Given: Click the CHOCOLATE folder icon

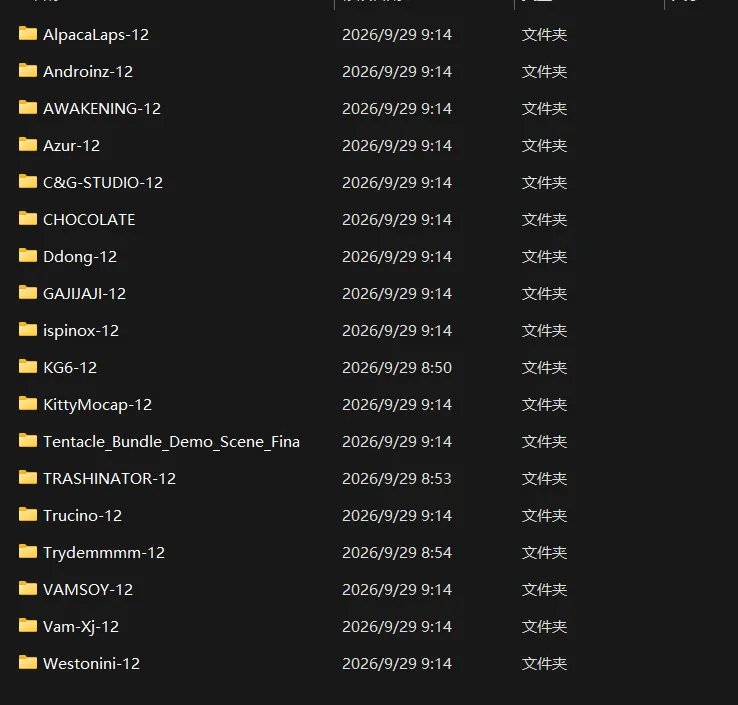Looking at the screenshot, I should point(28,219).
